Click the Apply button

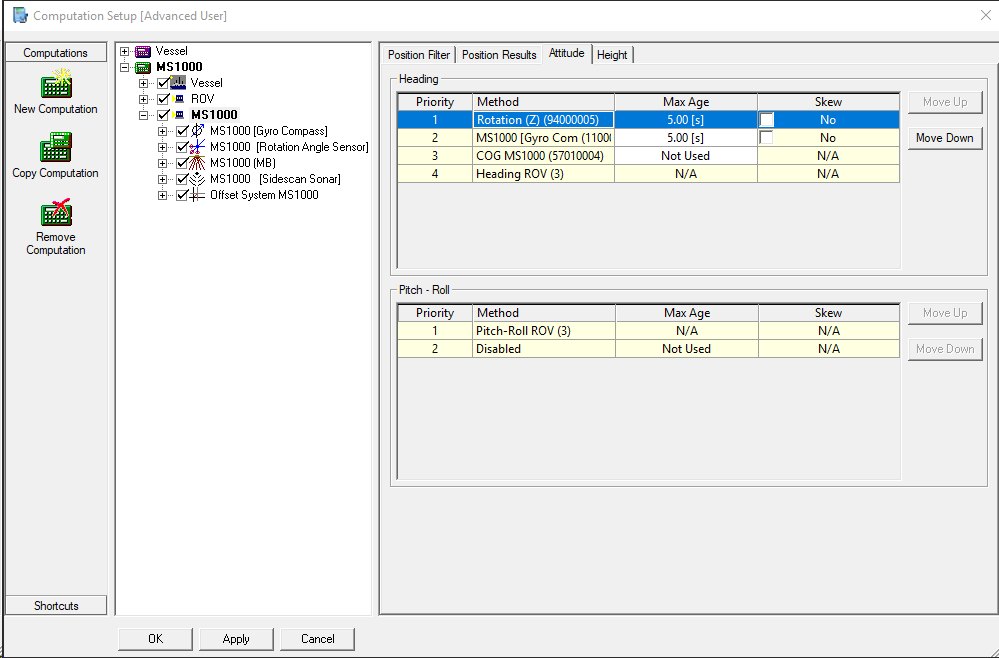(x=236, y=639)
